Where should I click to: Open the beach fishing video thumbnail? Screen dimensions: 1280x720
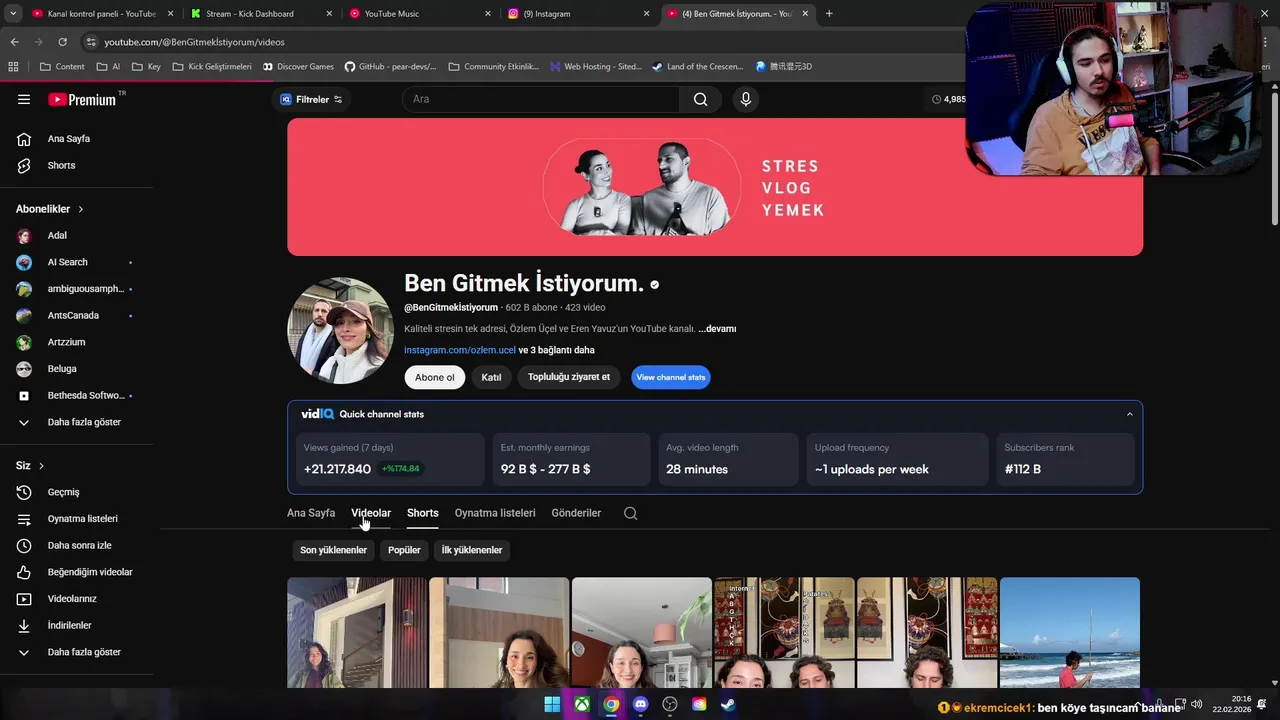(x=1070, y=632)
